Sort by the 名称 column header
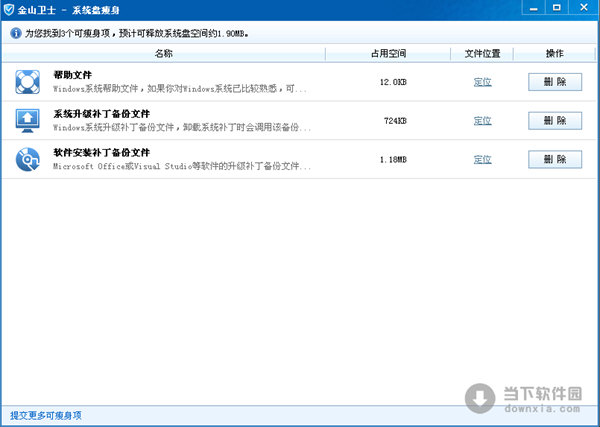 tap(164, 53)
